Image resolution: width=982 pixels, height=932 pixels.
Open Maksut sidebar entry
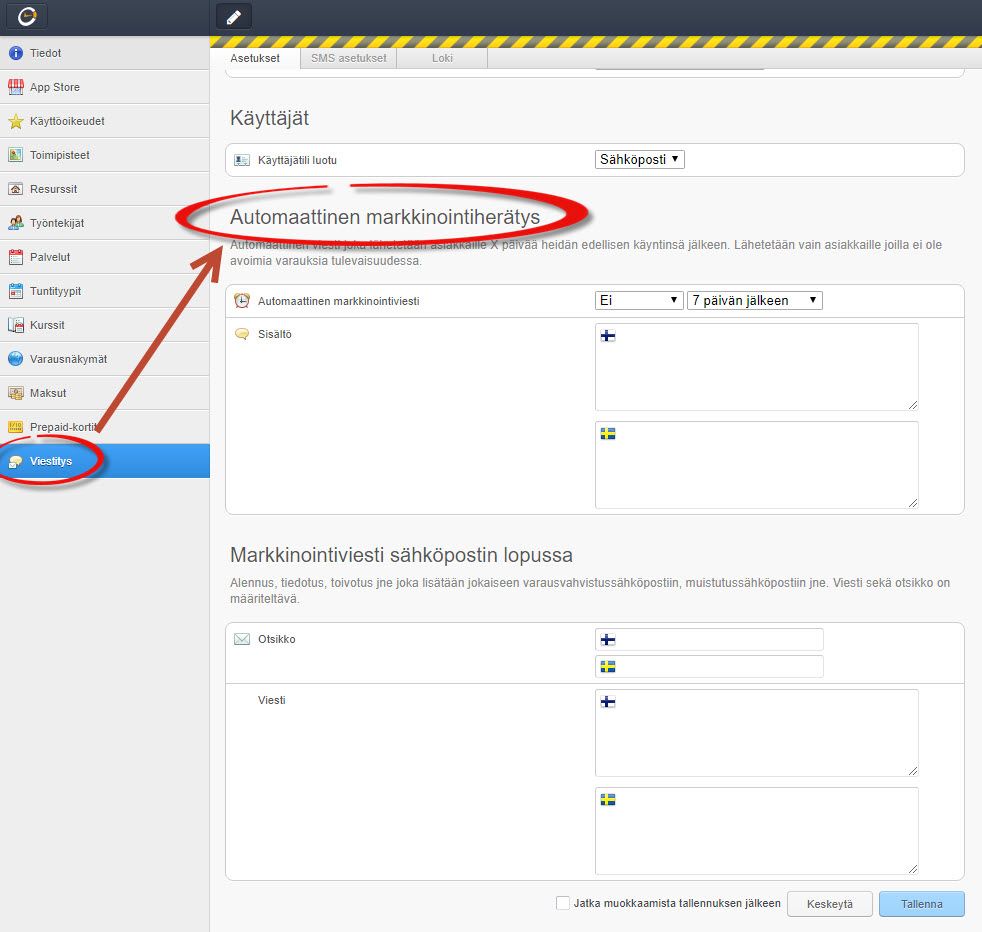tap(105, 393)
